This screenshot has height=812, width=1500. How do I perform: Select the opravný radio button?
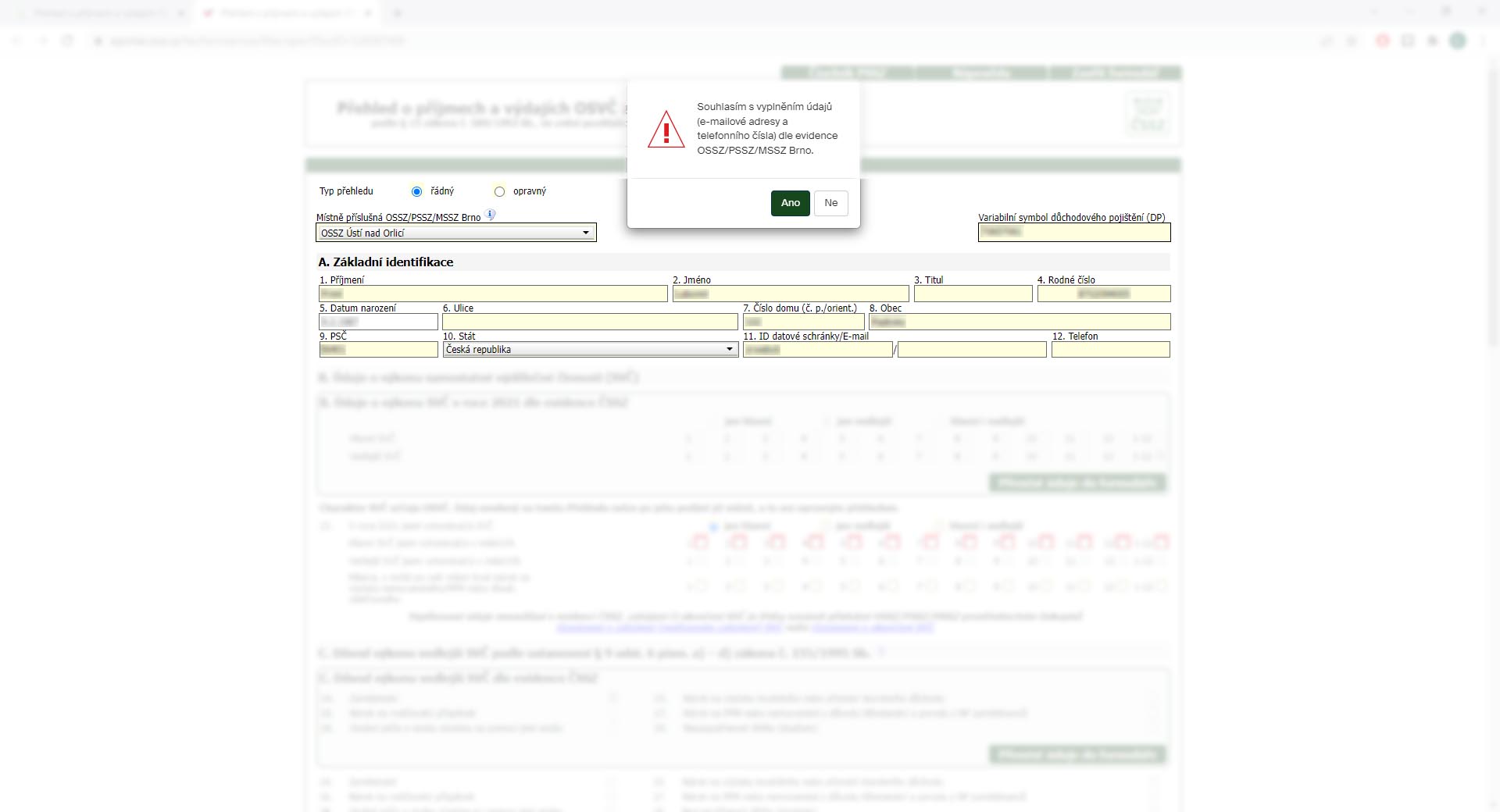tap(499, 191)
